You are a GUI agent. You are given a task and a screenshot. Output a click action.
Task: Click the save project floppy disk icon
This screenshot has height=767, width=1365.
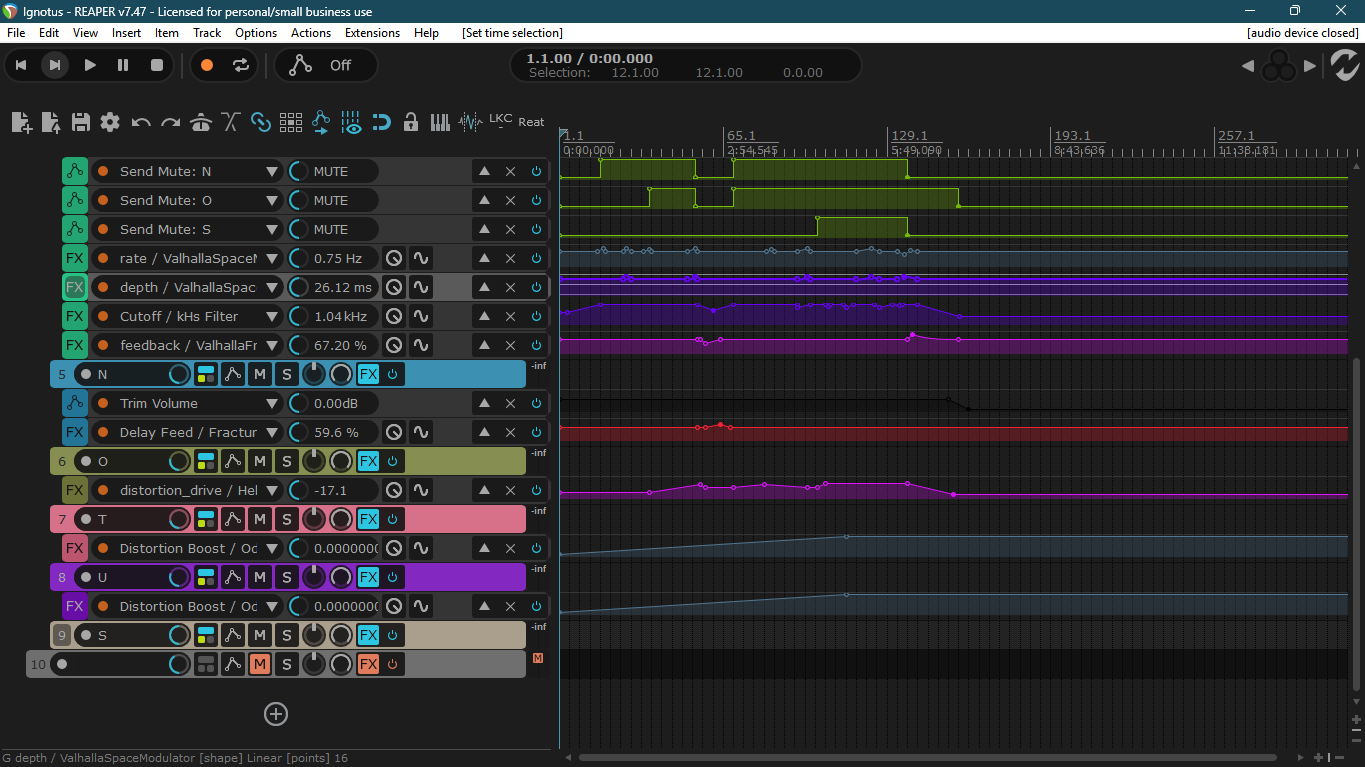tap(81, 122)
